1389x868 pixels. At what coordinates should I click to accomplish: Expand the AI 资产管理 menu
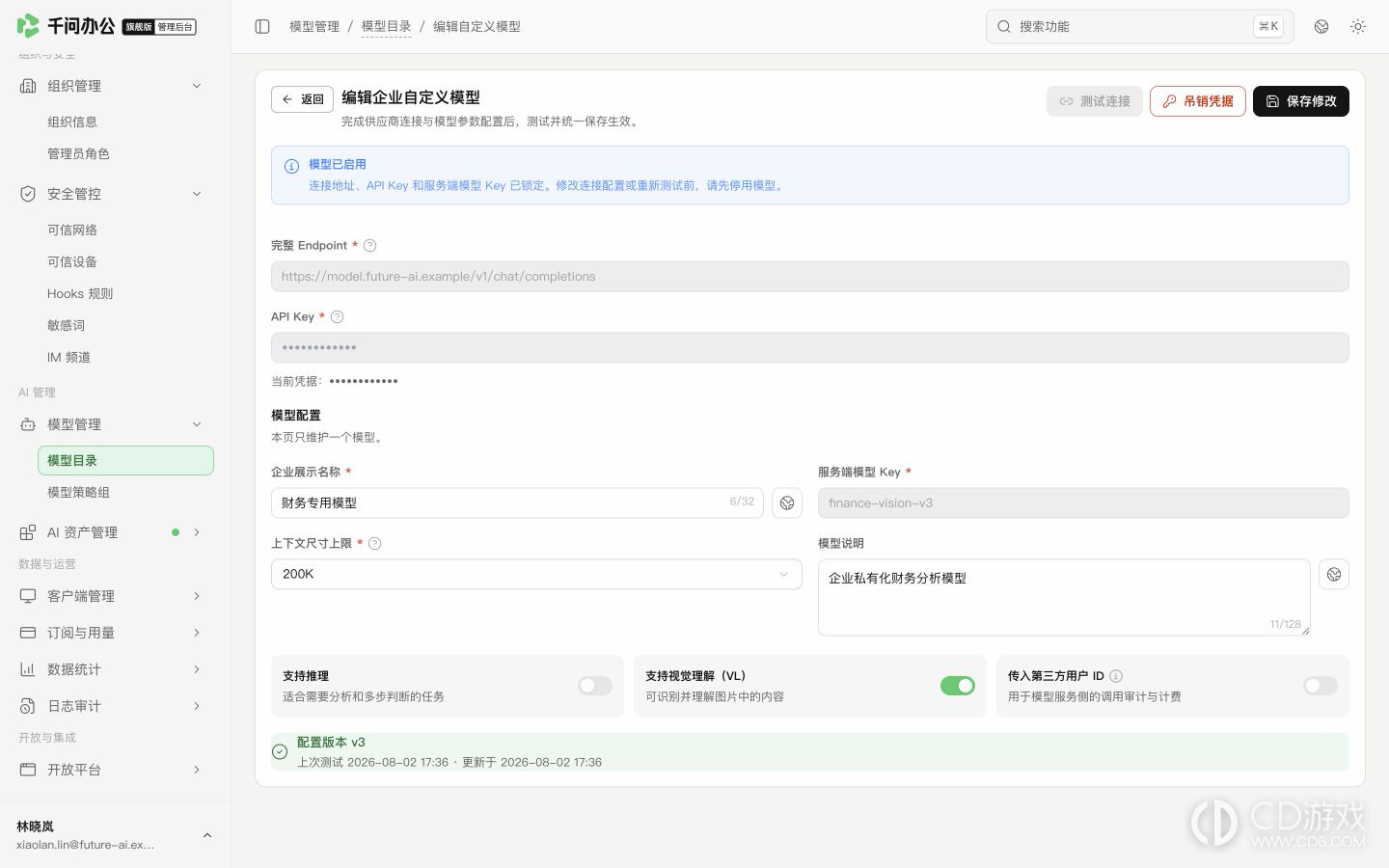click(197, 532)
